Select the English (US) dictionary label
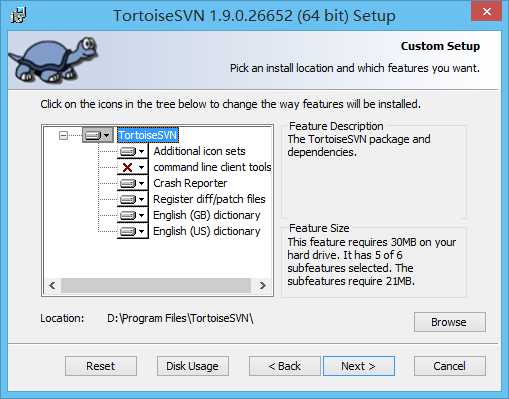509x399 pixels. tap(207, 231)
